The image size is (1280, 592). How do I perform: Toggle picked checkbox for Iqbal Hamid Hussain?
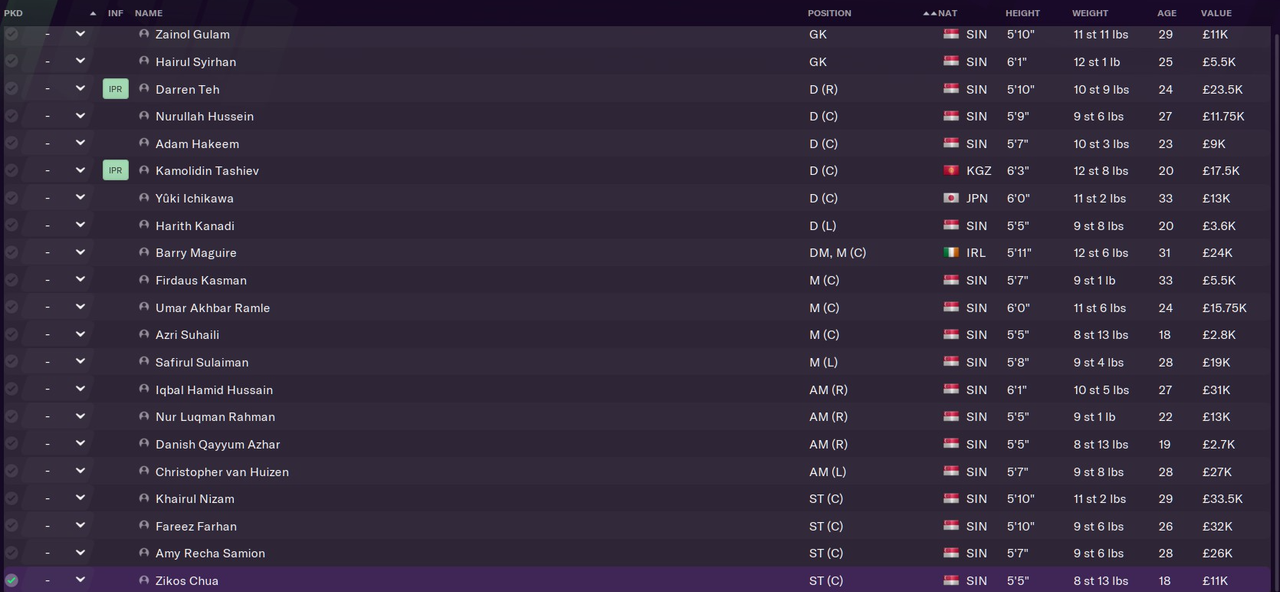11,389
